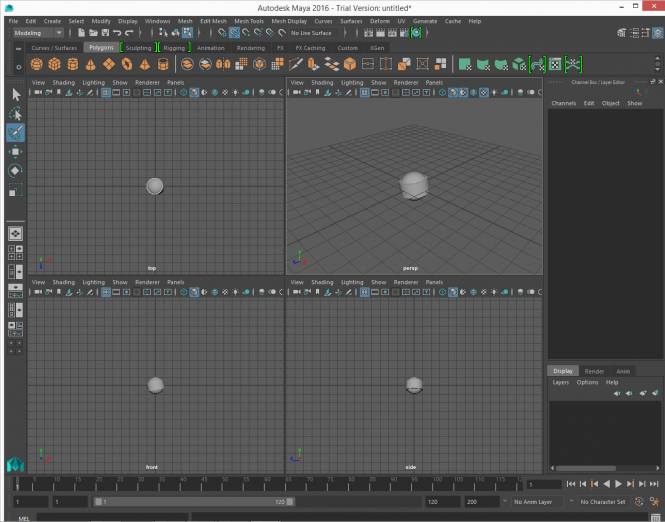Click the playback end time field showing 120
The image size is (665, 522).
pos(443,502)
